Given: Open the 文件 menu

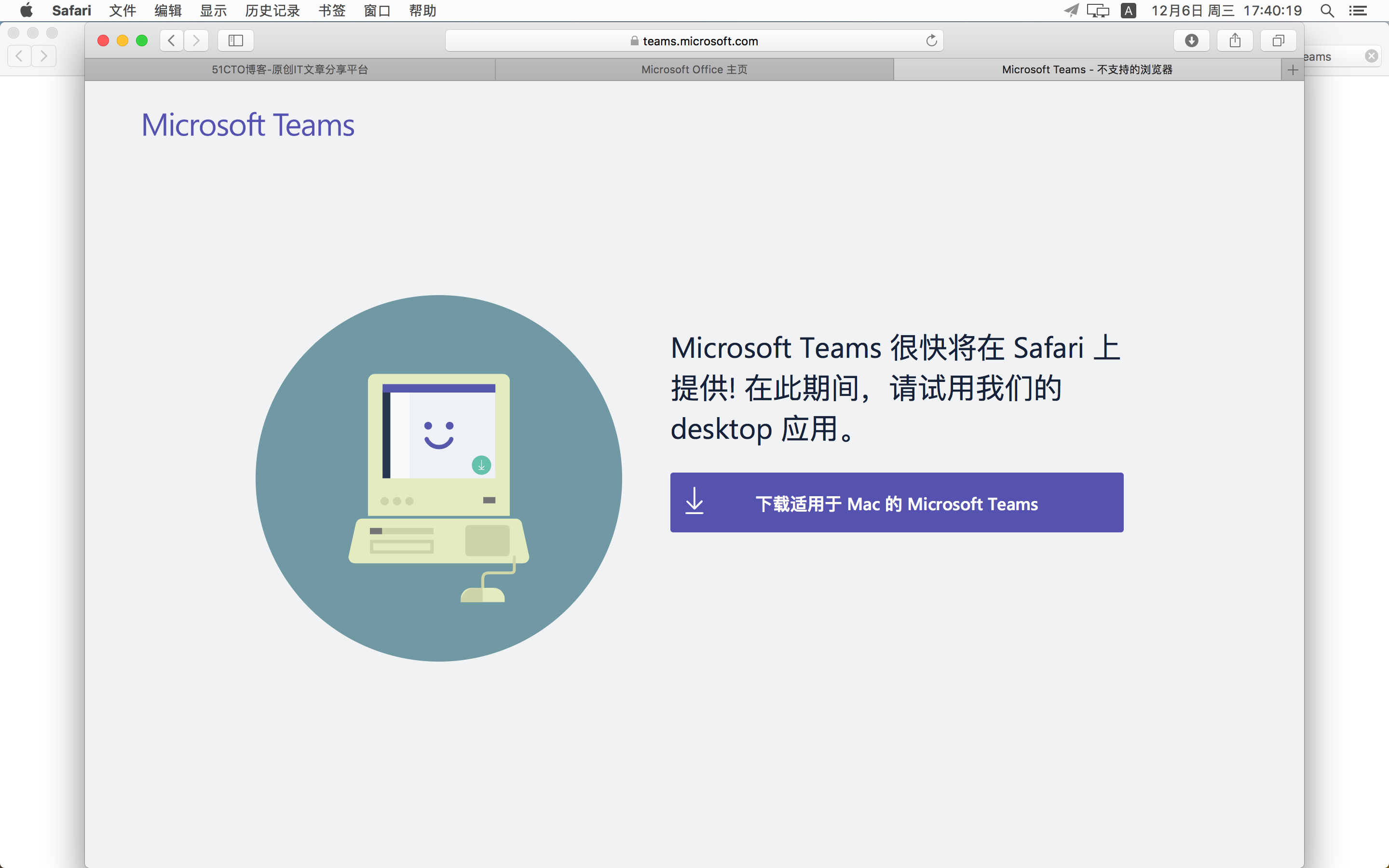Looking at the screenshot, I should [x=123, y=10].
